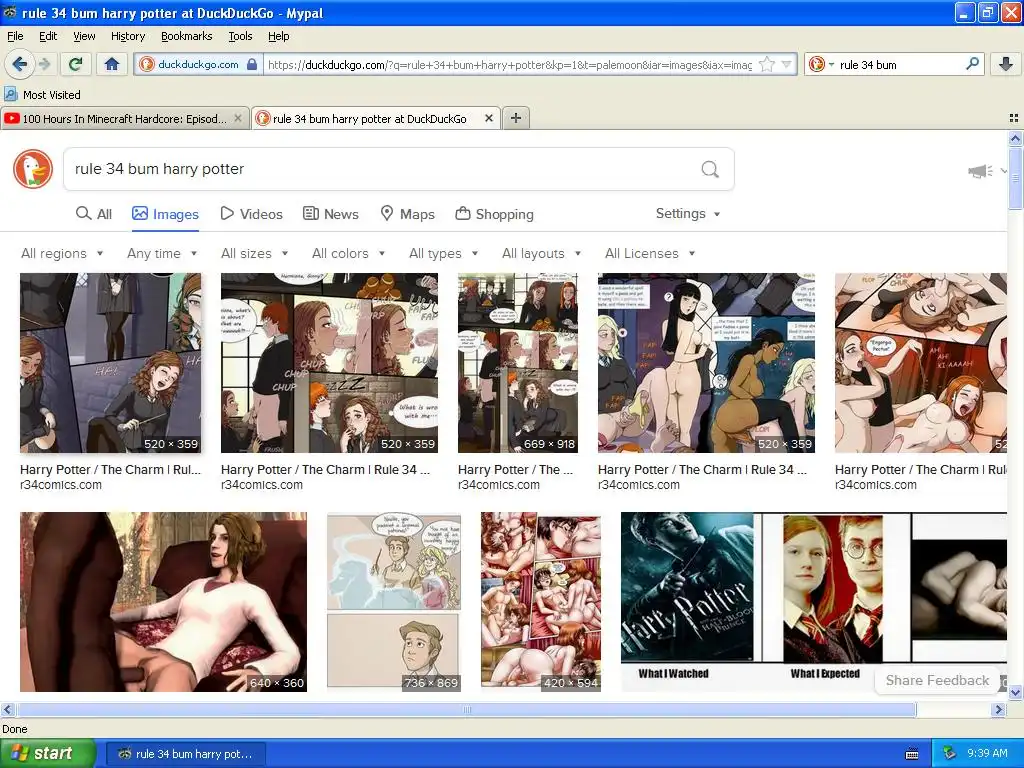Expand the Settings dropdown

[688, 214]
